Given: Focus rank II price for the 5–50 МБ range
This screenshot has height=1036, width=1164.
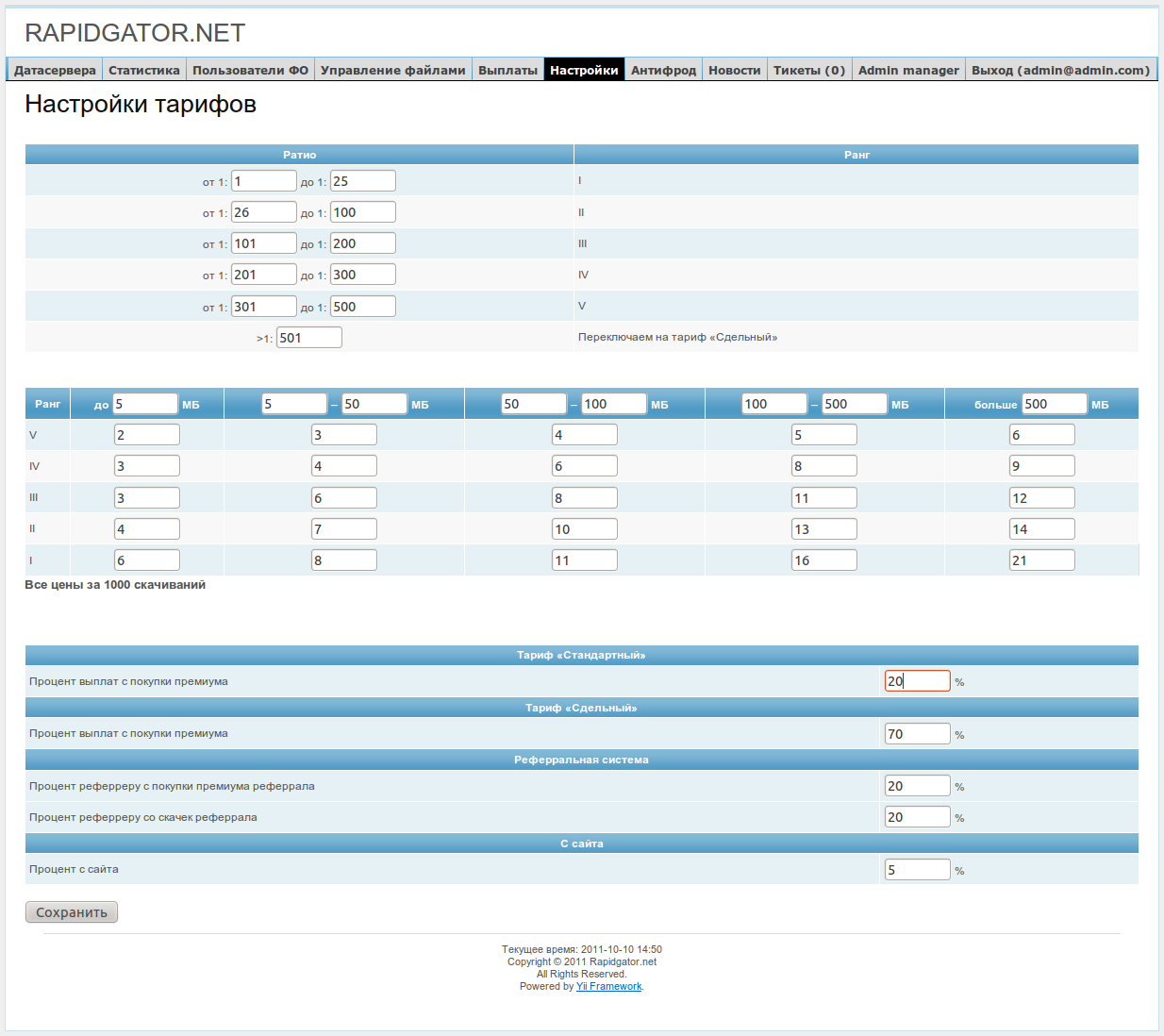Looking at the screenshot, I should click(x=344, y=529).
